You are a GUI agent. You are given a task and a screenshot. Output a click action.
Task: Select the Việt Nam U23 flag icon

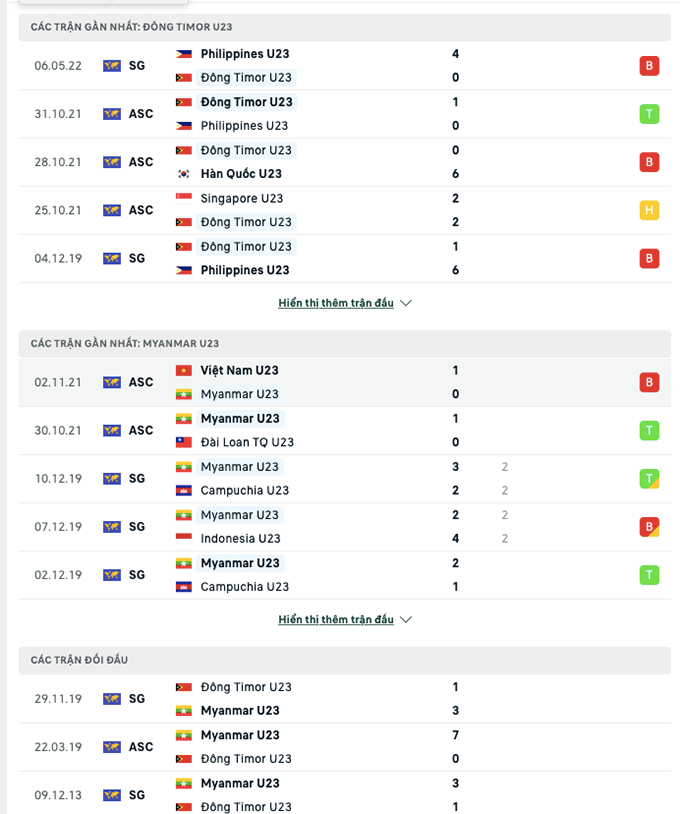184,370
